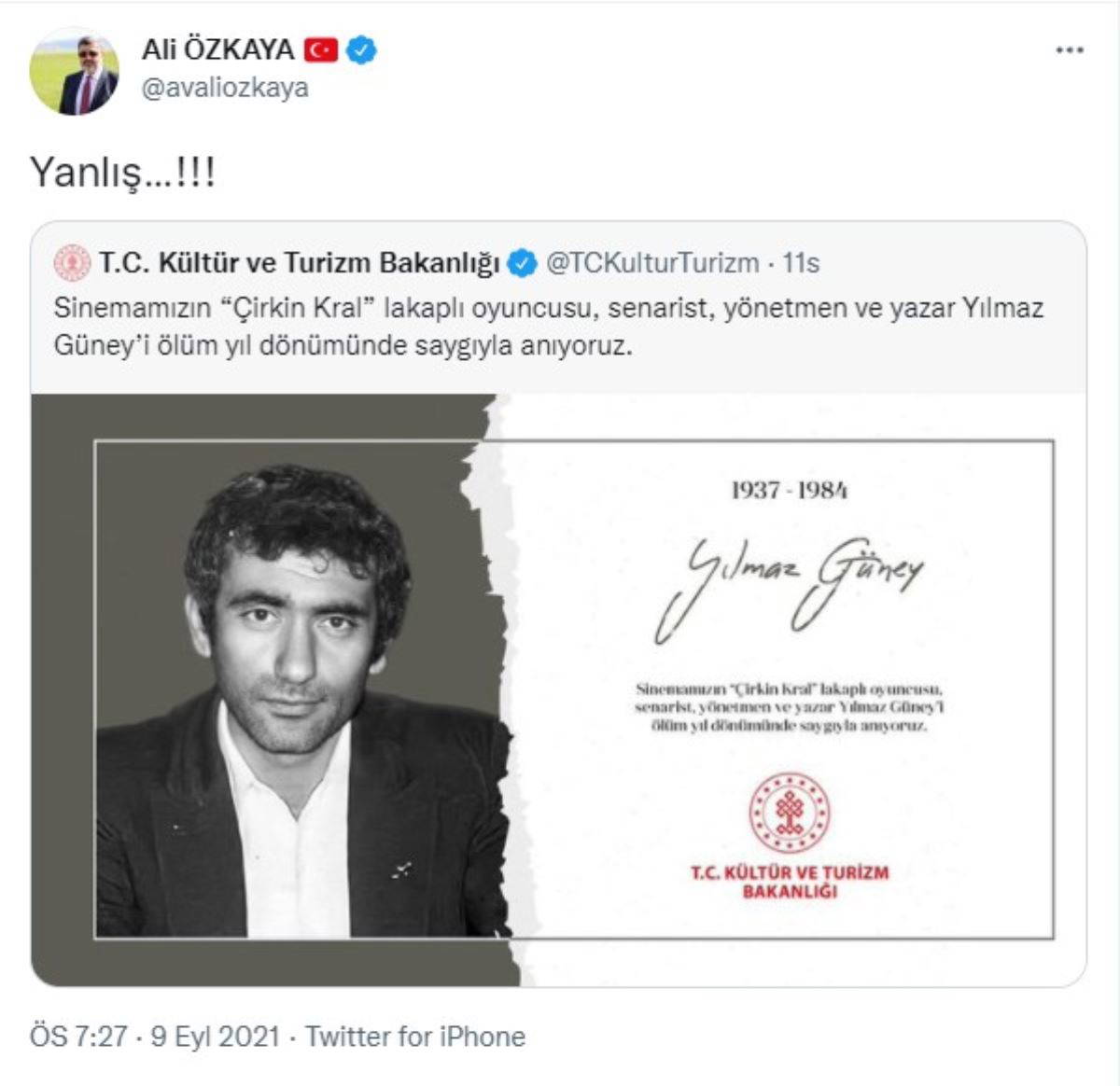Click the ministry's blue verified badge

pos(522,264)
